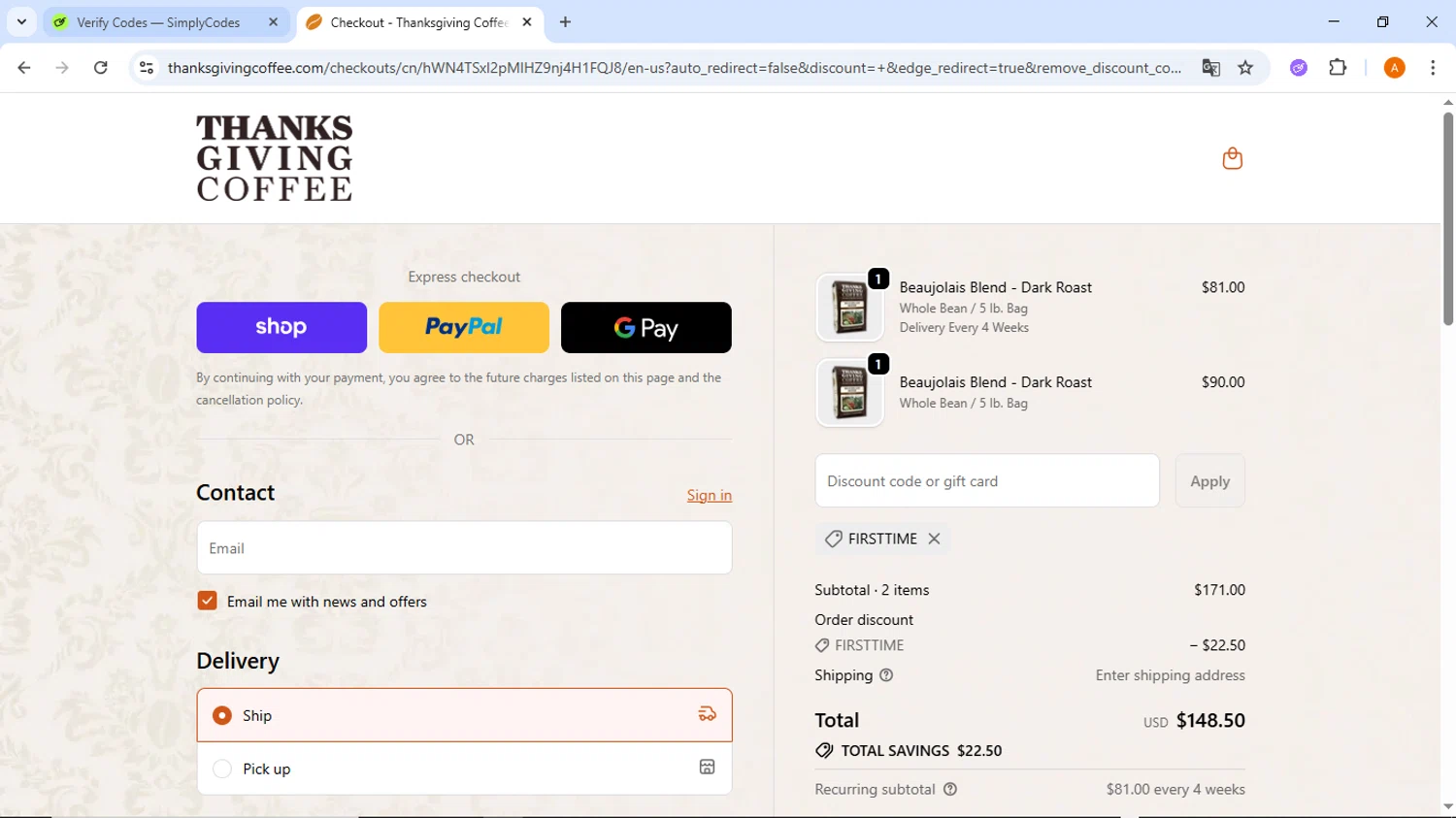The width and height of the screenshot is (1456, 818).
Task: Click the – $22.50 discount amount
Action: pyautogui.click(x=1217, y=644)
